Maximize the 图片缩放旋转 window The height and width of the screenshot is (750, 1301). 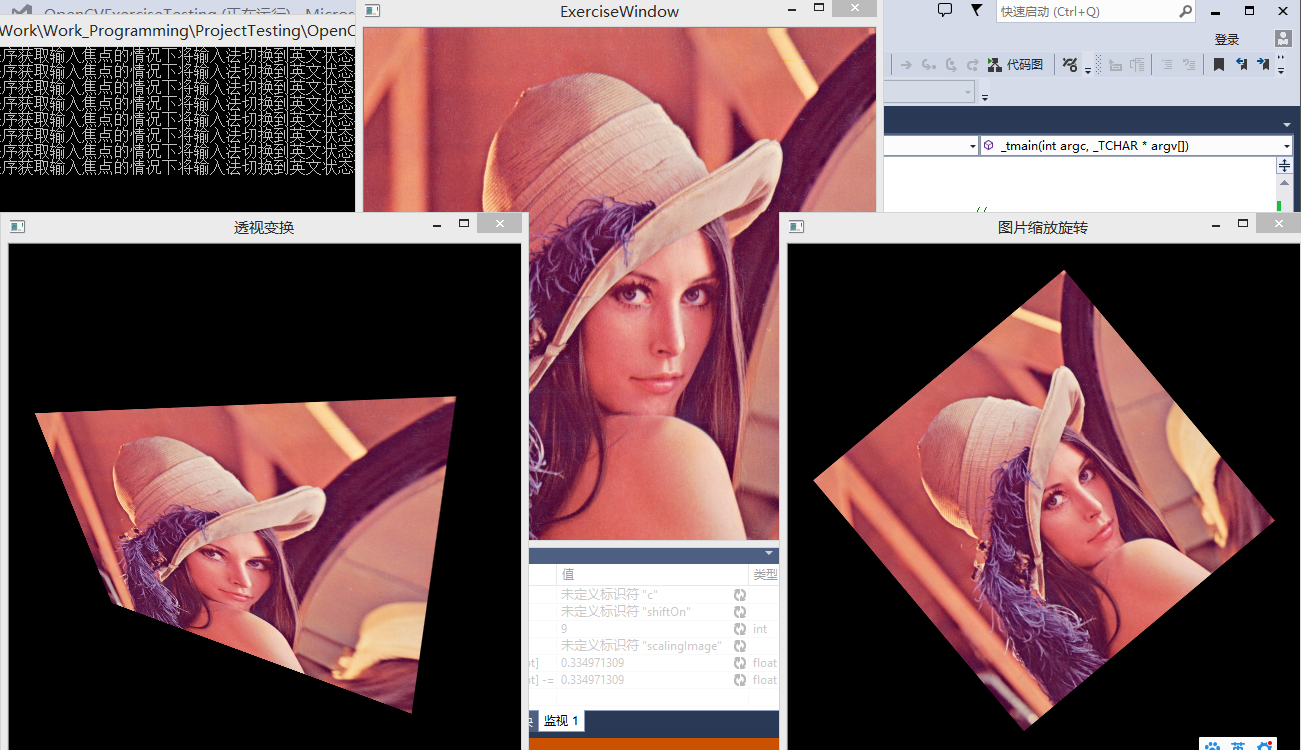click(x=1243, y=224)
